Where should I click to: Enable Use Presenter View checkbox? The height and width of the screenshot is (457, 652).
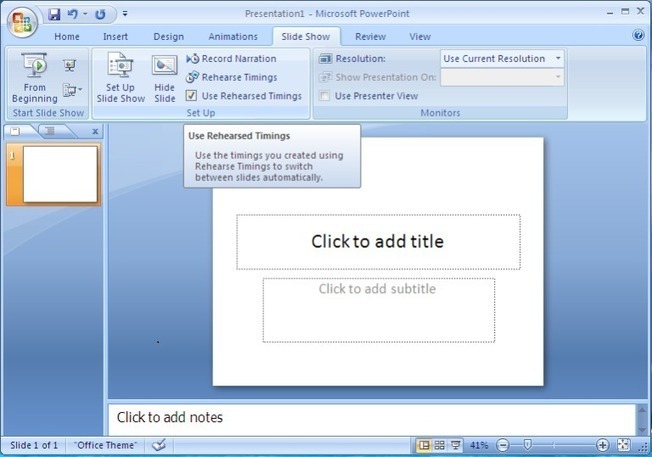(x=324, y=96)
